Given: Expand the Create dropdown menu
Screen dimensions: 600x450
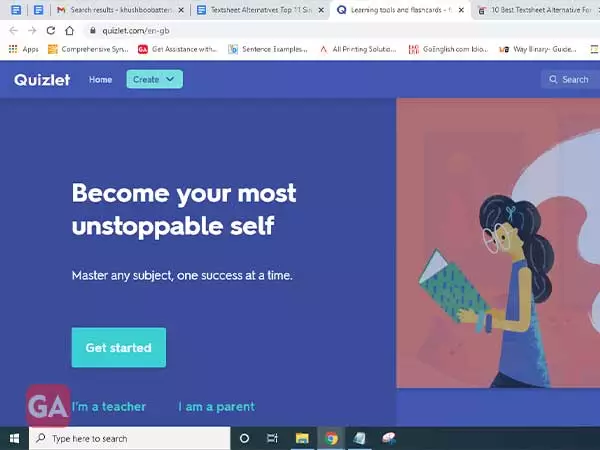Looking at the screenshot, I should coord(155,79).
